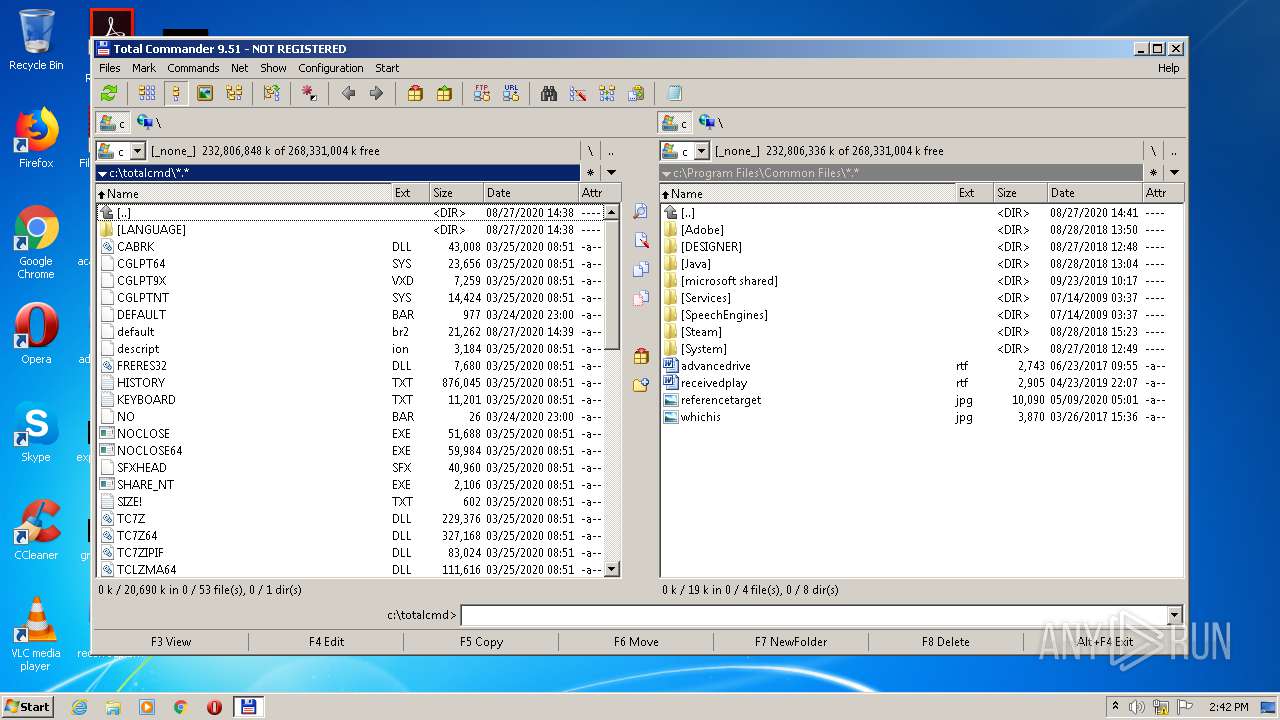This screenshot has height=720, width=1280.
Task: Select referencetarget jpg file
Action: 721,399
